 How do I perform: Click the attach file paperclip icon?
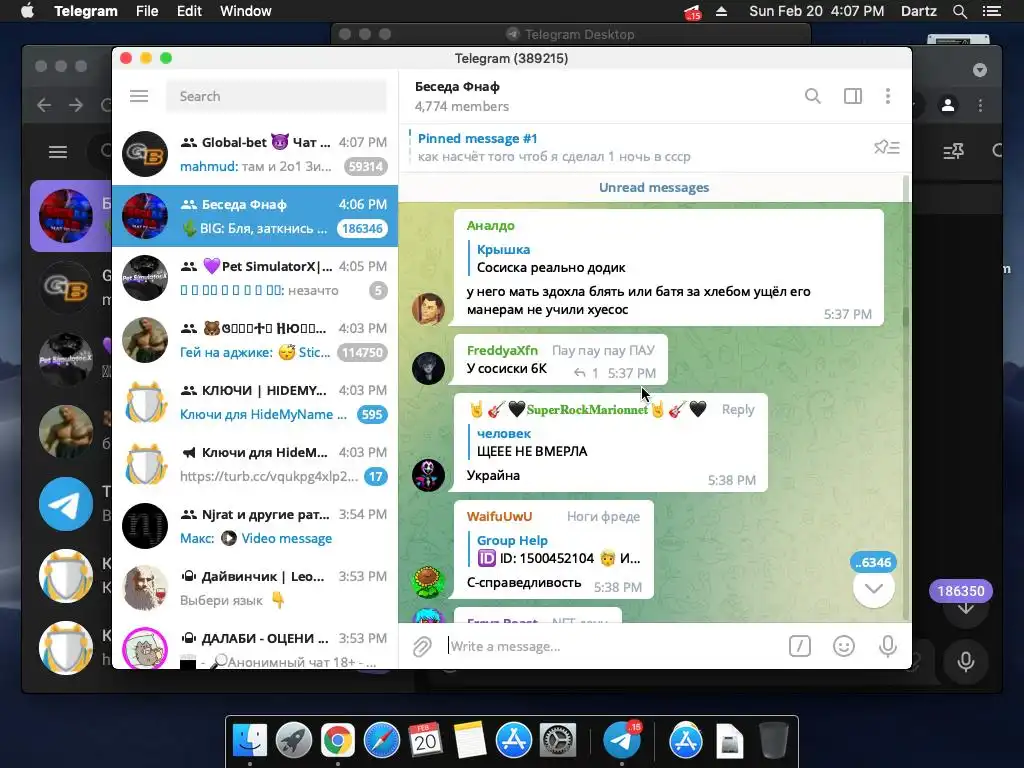pyautogui.click(x=422, y=647)
